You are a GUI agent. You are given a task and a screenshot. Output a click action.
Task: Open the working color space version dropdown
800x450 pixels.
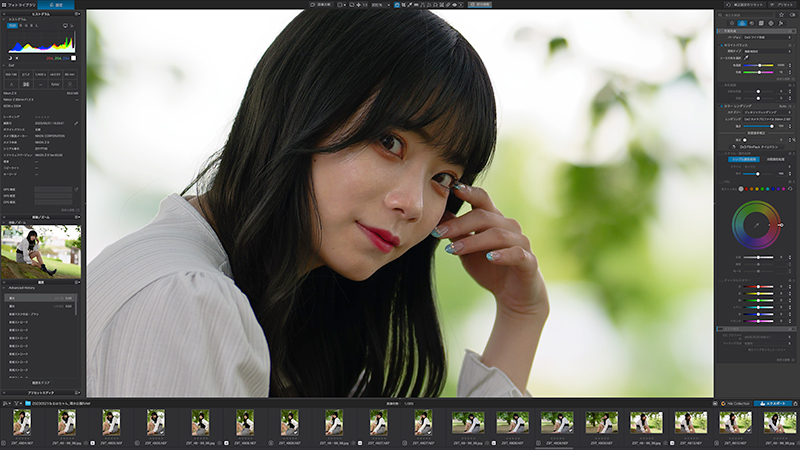767,37
